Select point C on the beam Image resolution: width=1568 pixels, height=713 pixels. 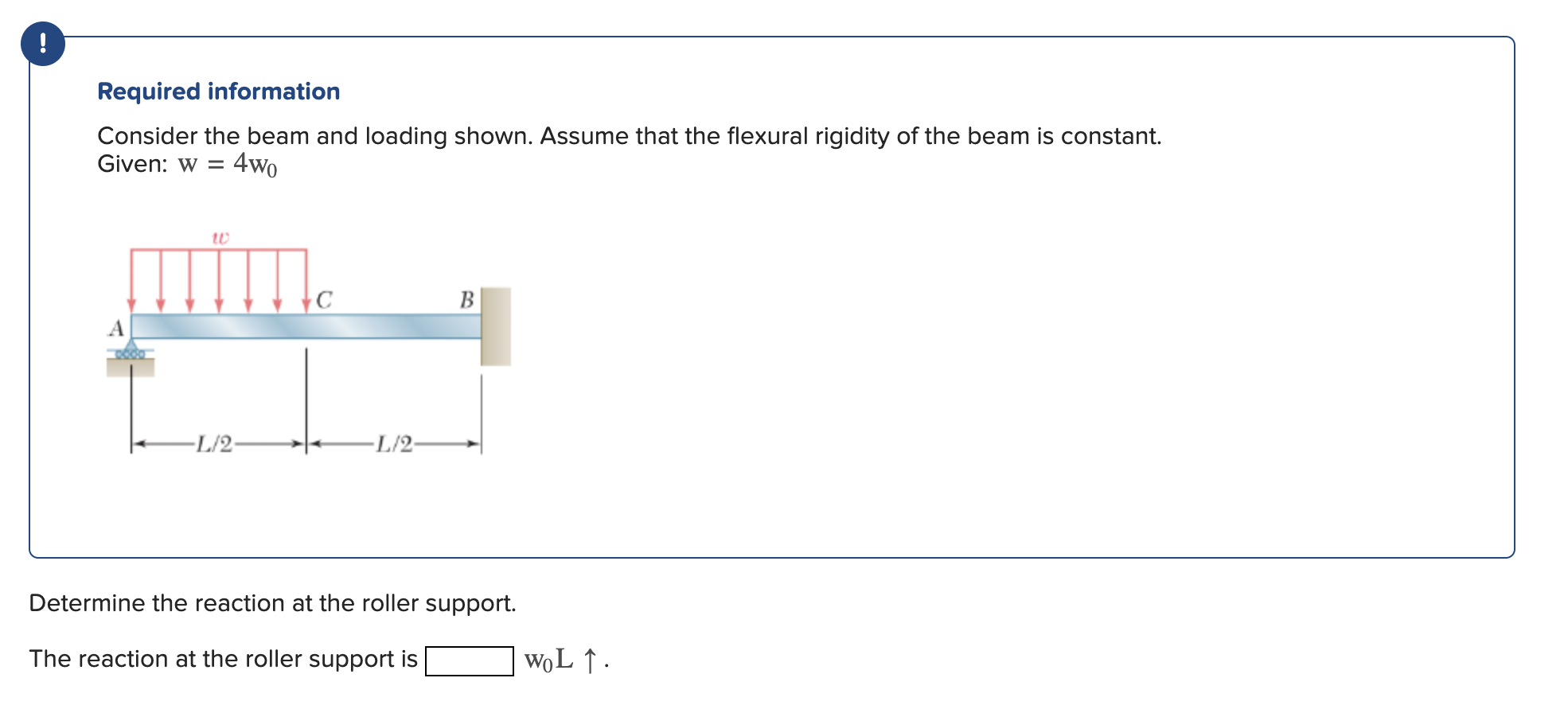(x=323, y=300)
